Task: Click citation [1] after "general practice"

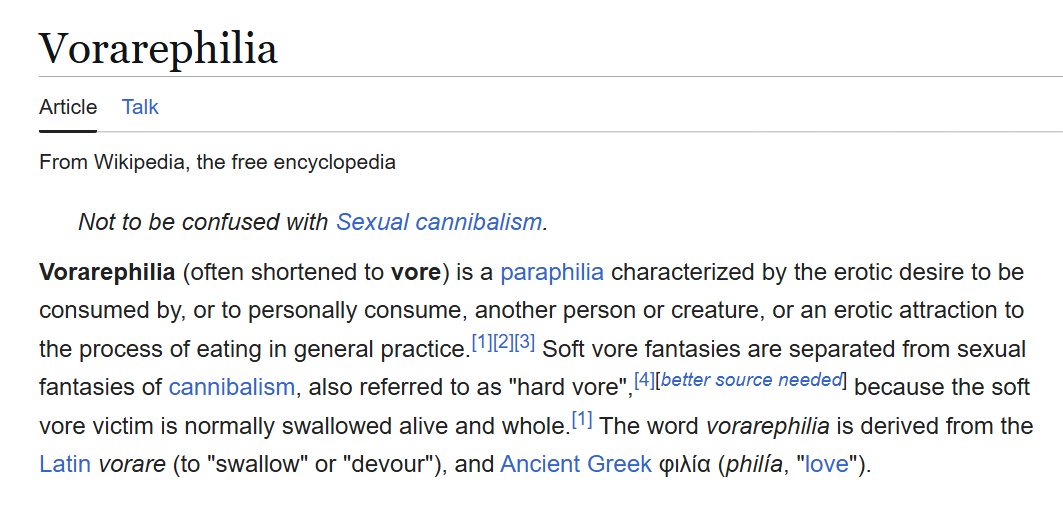Action: [481, 343]
